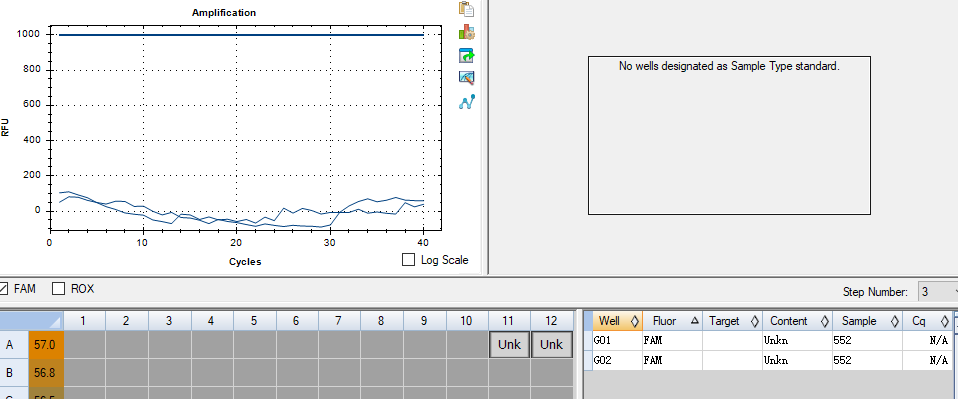Image resolution: width=958 pixels, height=399 pixels.
Task: Export the amplification chart using the green arrow icon
Action: point(466,56)
